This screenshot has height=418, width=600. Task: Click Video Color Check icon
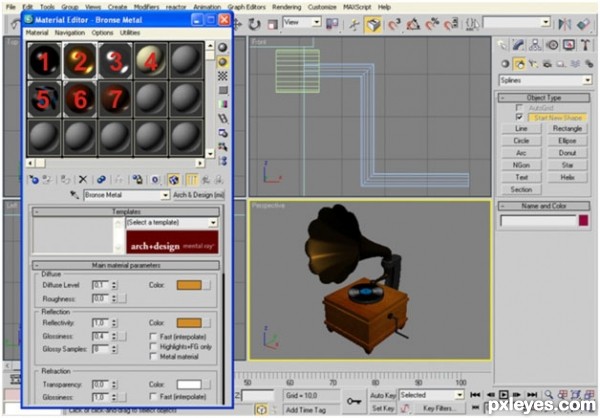pos(223,104)
